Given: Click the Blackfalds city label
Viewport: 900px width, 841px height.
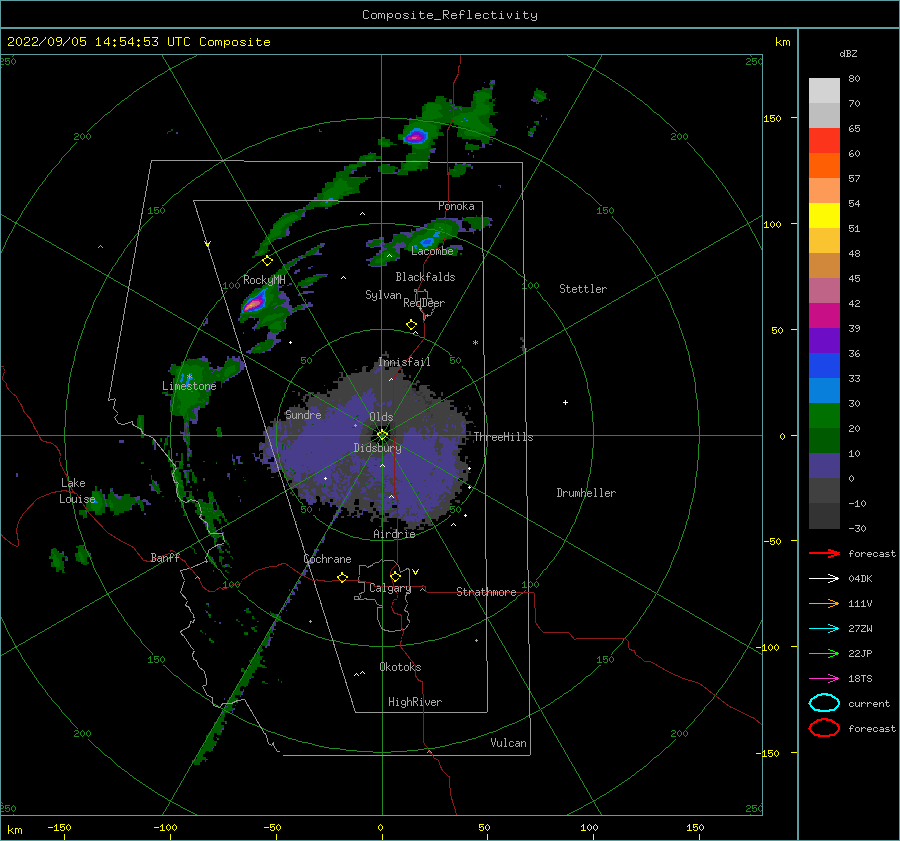Looking at the screenshot, I should 425,277.
